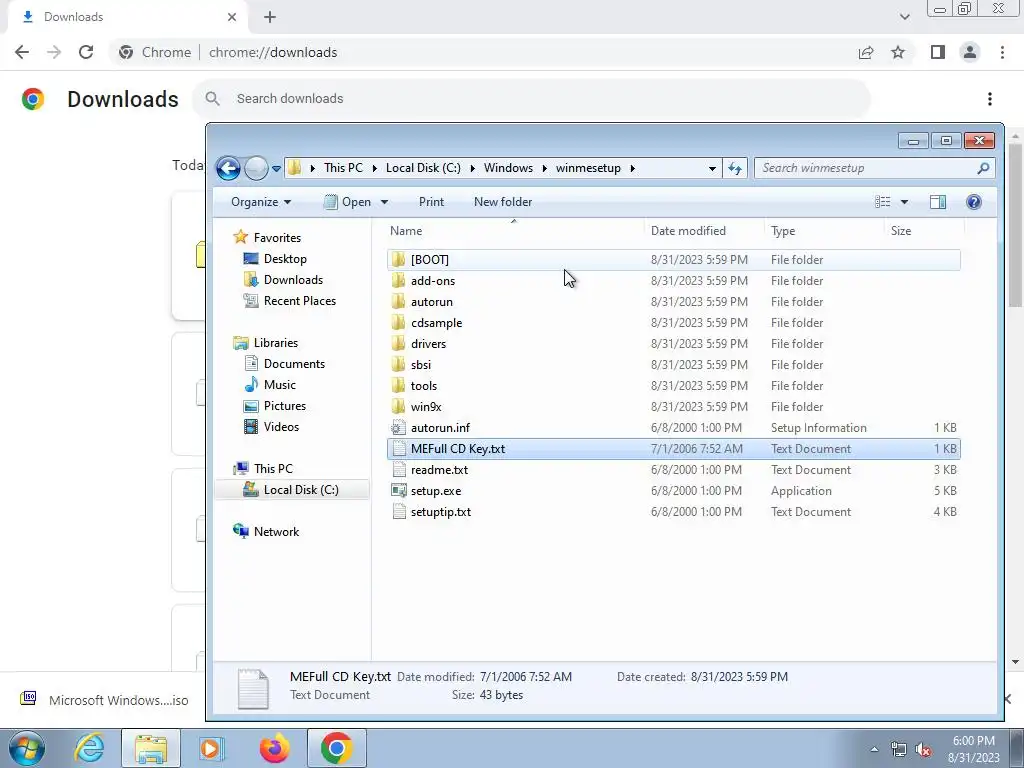Launch Firefox from the taskbar
The height and width of the screenshot is (768, 1024).
274,748
